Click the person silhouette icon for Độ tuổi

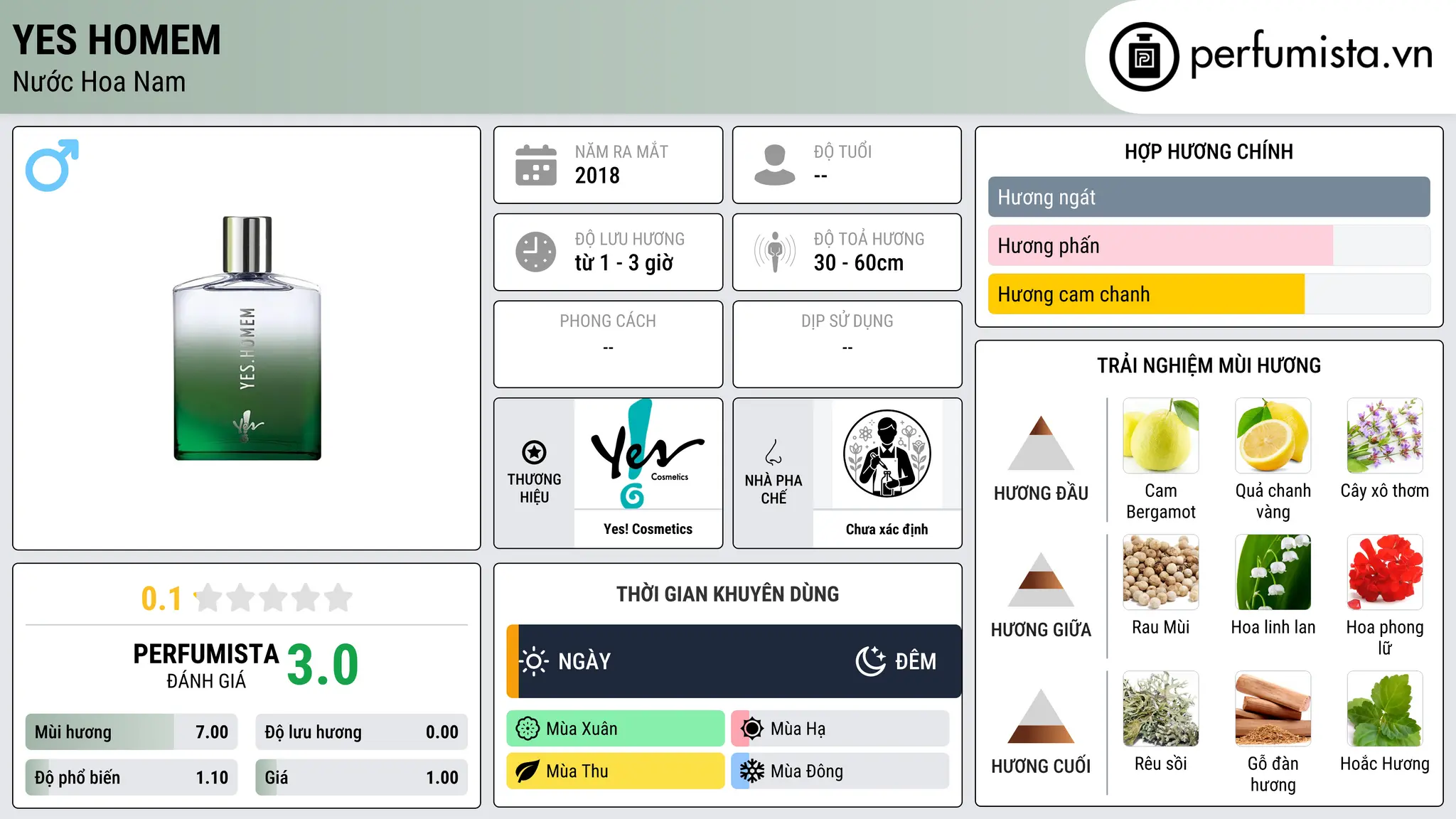pos(775,165)
